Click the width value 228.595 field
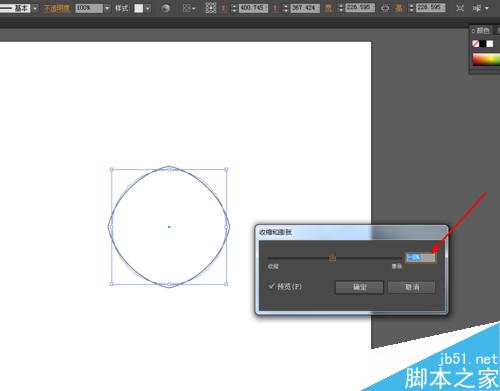This screenshot has width=500, height=391. point(360,8)
